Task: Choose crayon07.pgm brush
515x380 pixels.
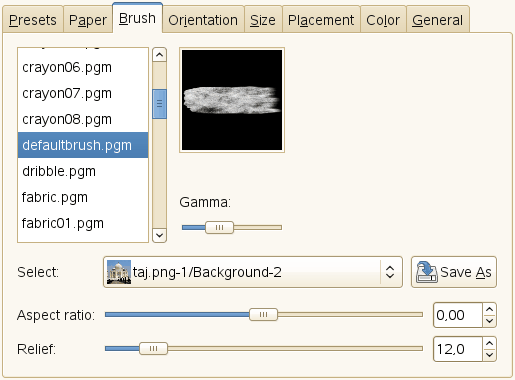Action: [83, 93]
